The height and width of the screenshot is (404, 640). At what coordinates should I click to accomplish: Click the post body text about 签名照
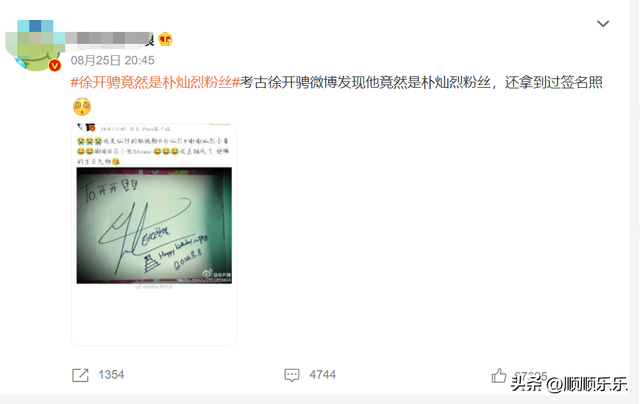click(421, 82)
